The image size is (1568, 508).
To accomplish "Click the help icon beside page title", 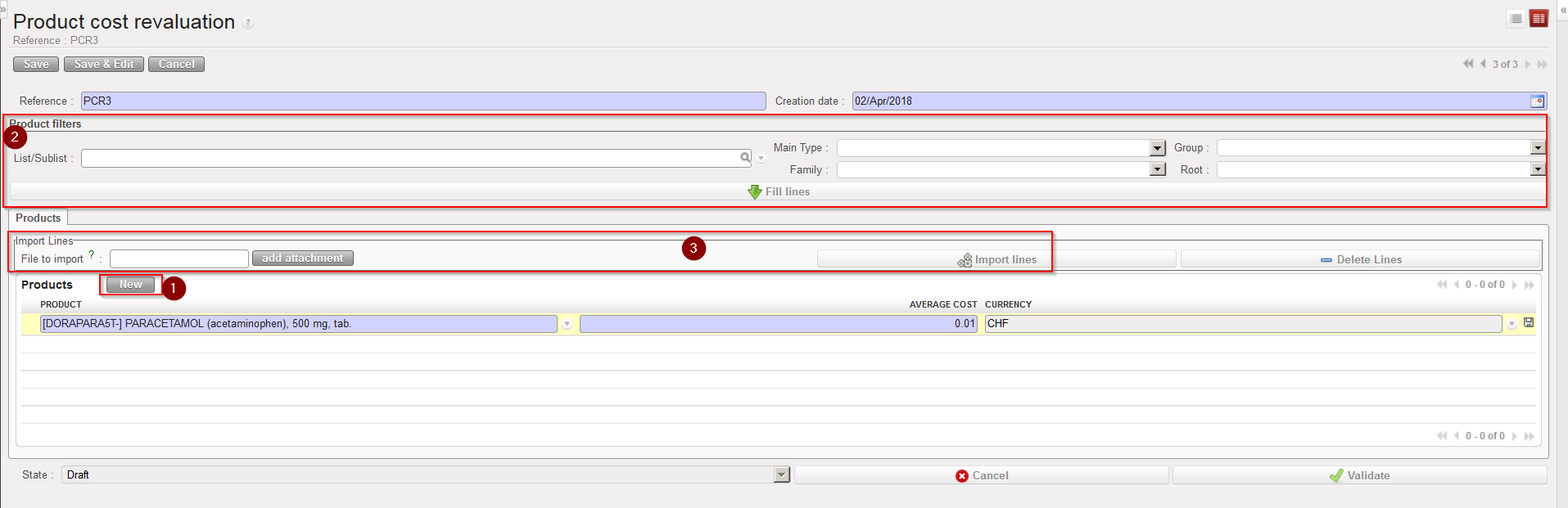I will coord(248,23).
